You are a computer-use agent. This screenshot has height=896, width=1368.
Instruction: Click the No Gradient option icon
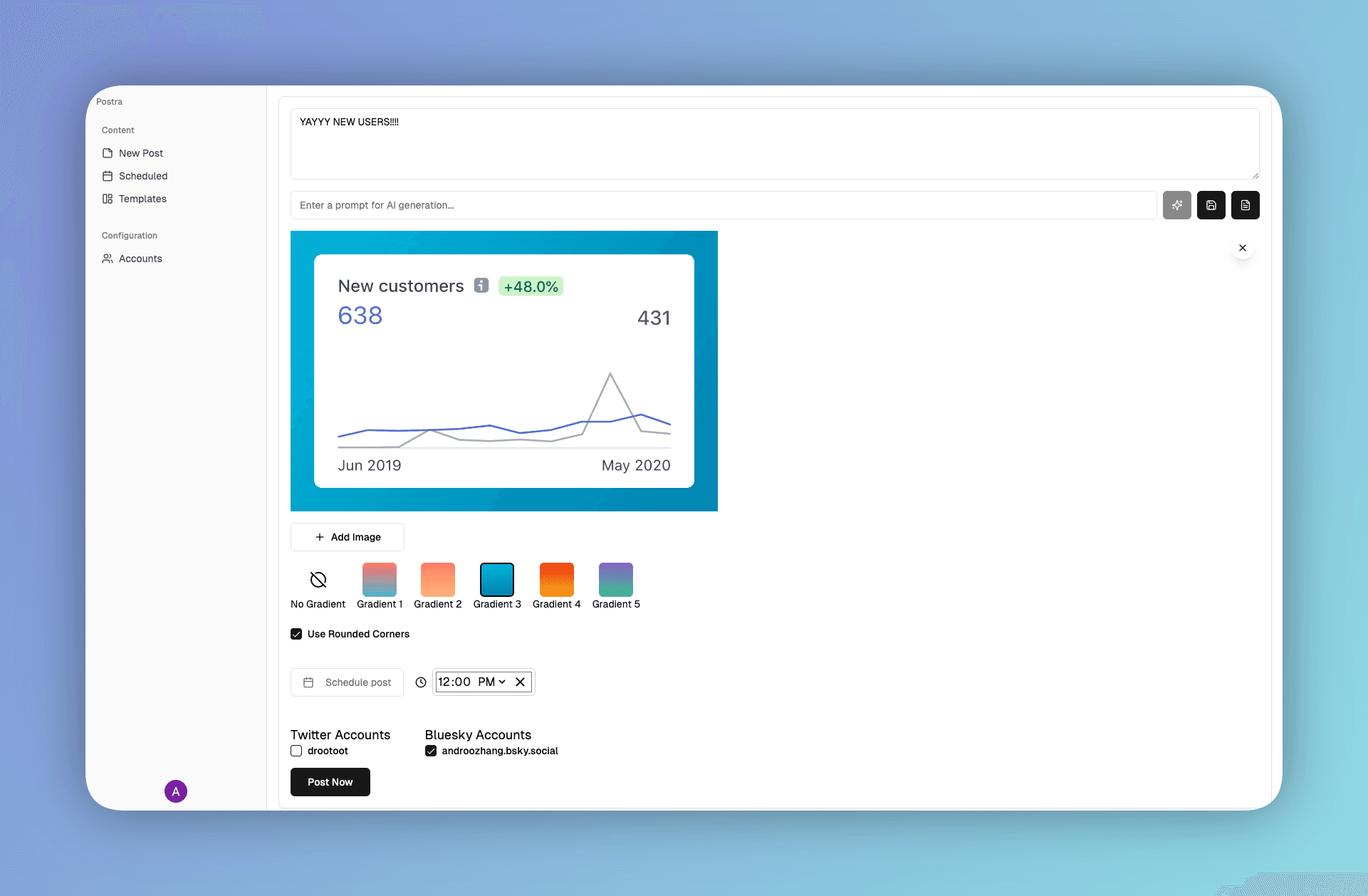click(319, 578)
